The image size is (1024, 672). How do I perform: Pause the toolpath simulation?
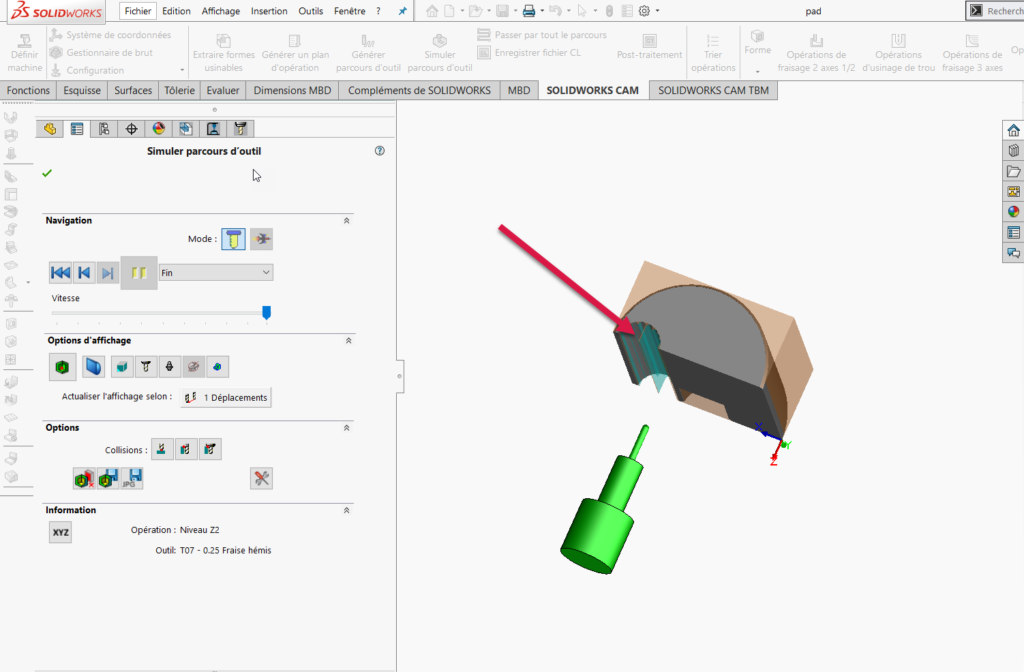(139, 272)
